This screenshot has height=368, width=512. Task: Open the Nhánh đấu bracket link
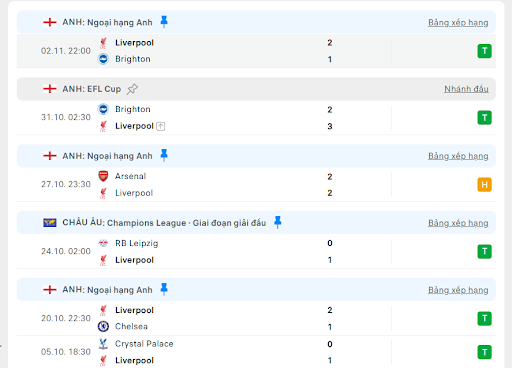click(x=466, y=89)
